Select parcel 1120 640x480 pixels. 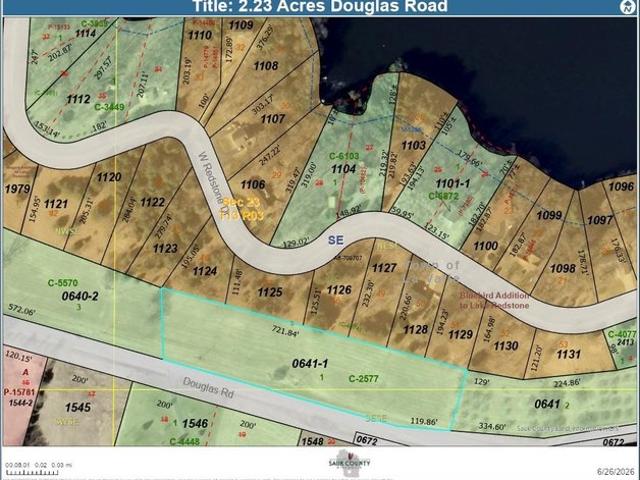click(109, 177)
